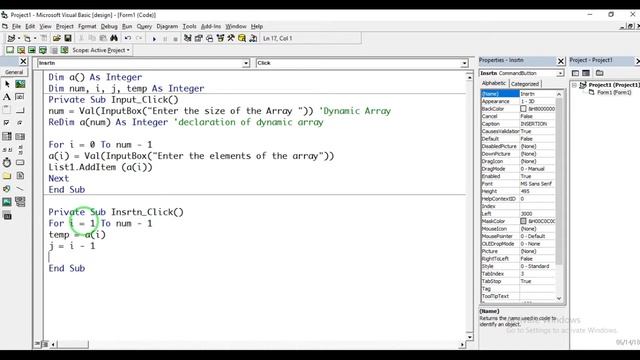This screenshot has height=360, width=640.
Task: Place cursor on the End Sub line of Insrtn_Click
Action: [67, 269]
